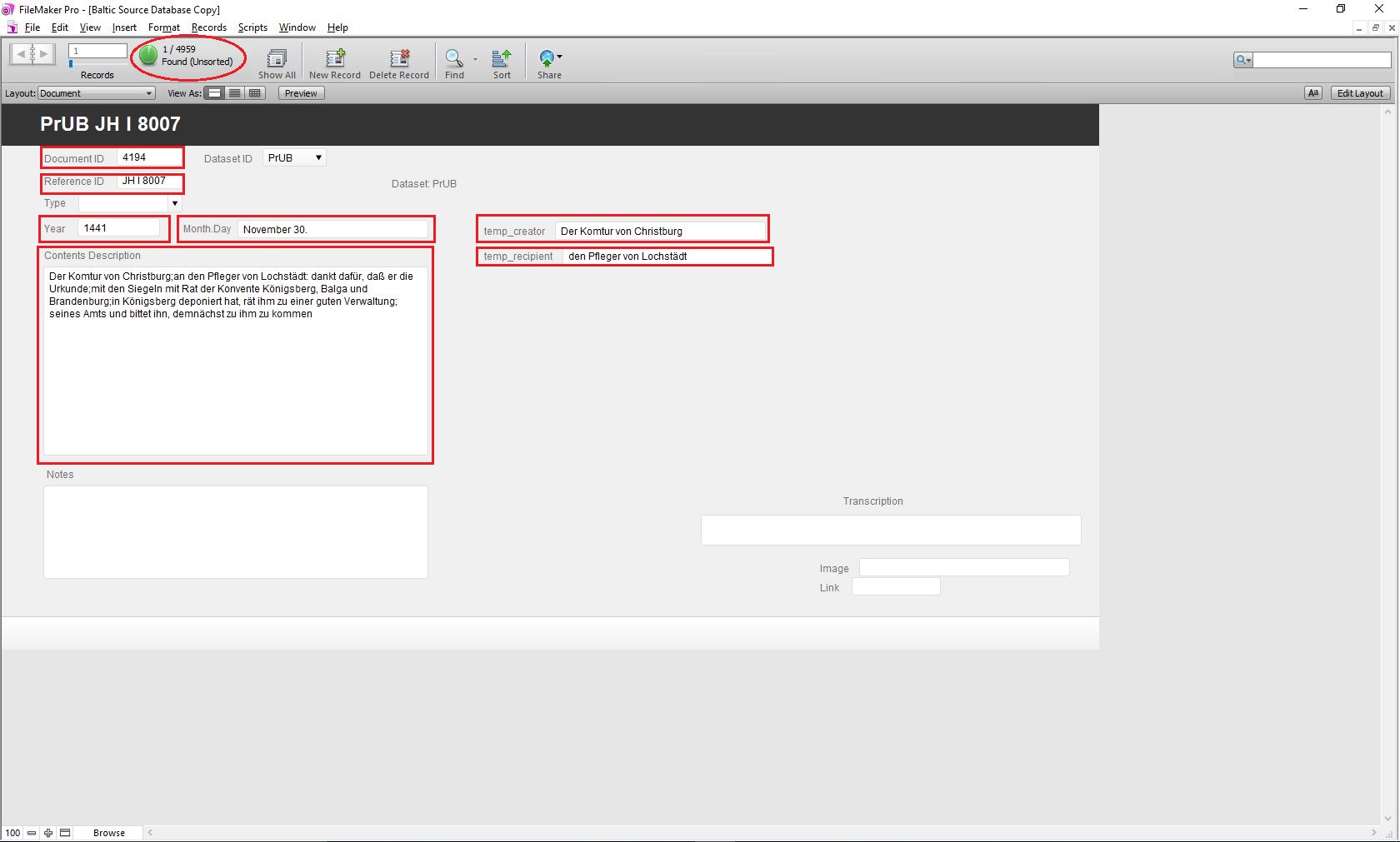Toggle the status toolbar show/hide icon
The image size is (1400, 842).
pos(65,833)
